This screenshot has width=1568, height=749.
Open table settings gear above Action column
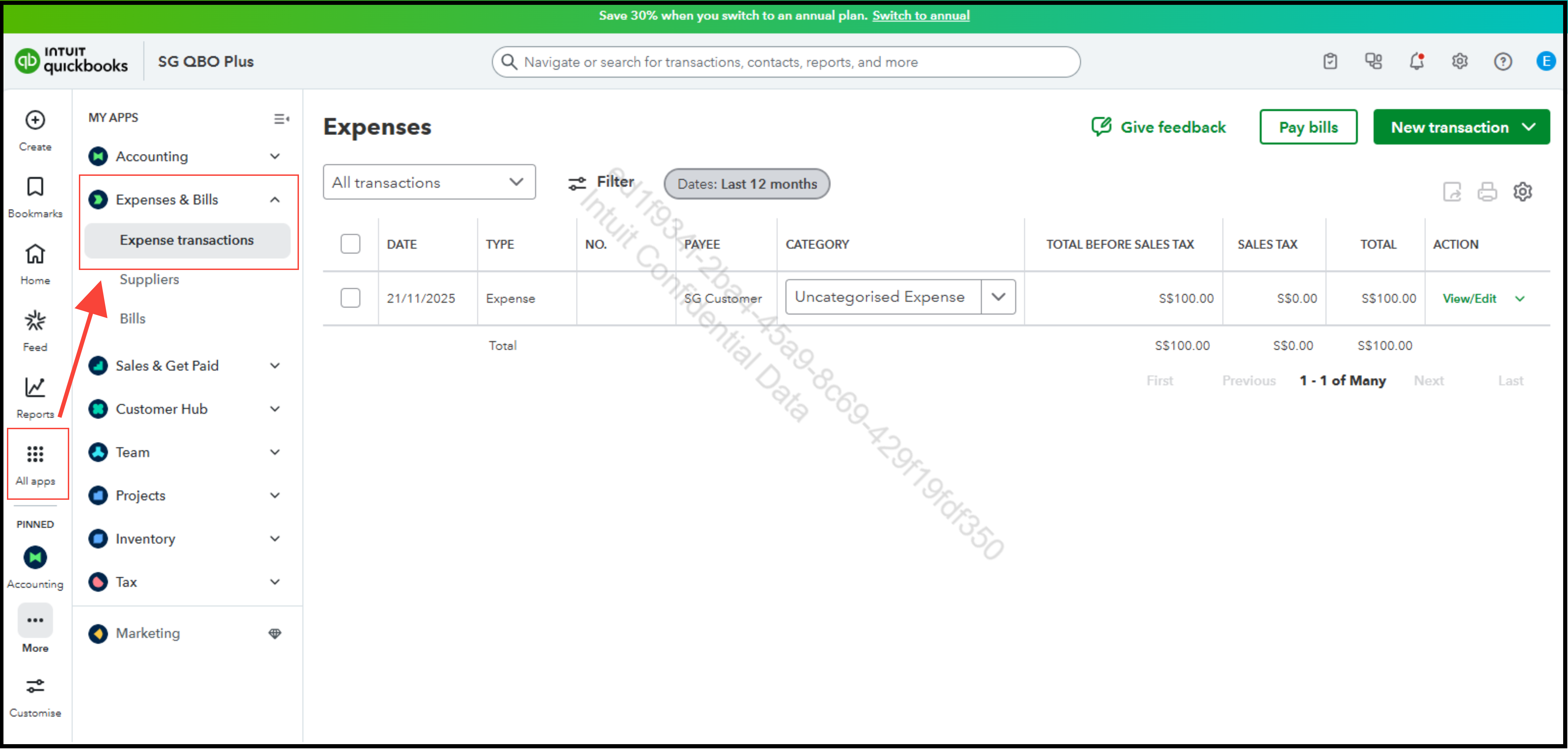click(1523, 192)
